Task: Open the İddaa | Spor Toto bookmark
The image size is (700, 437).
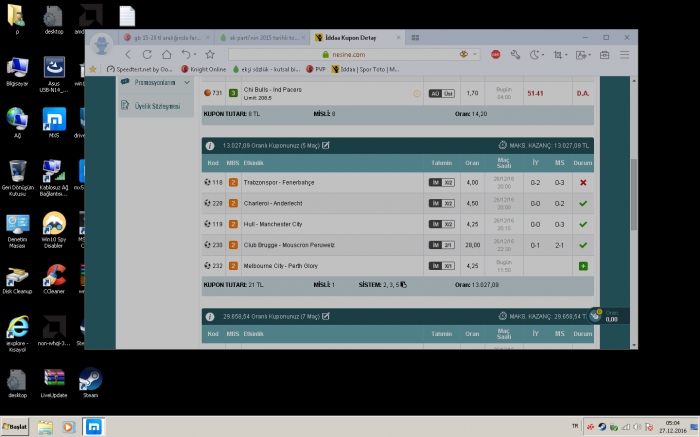Action: click(366, 69)
